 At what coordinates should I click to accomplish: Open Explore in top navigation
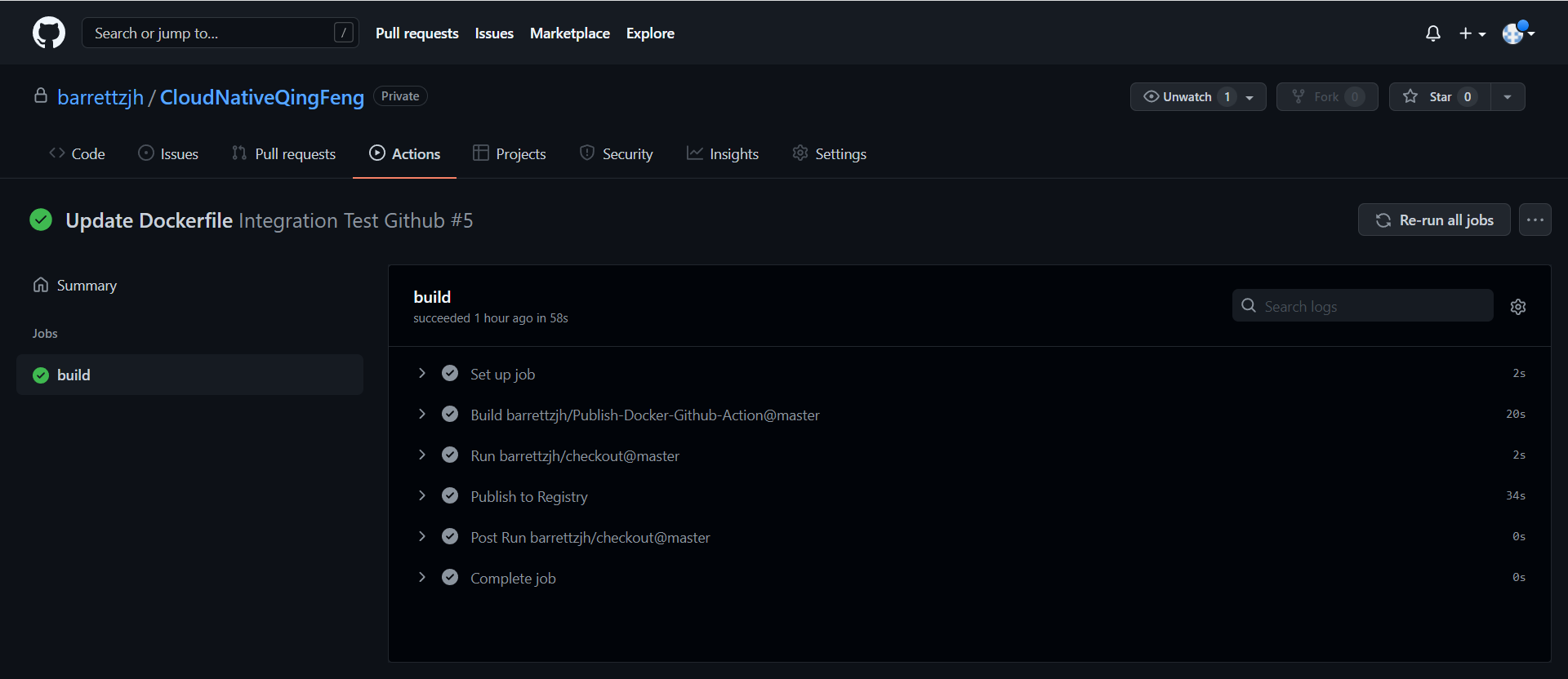point(650,33)
